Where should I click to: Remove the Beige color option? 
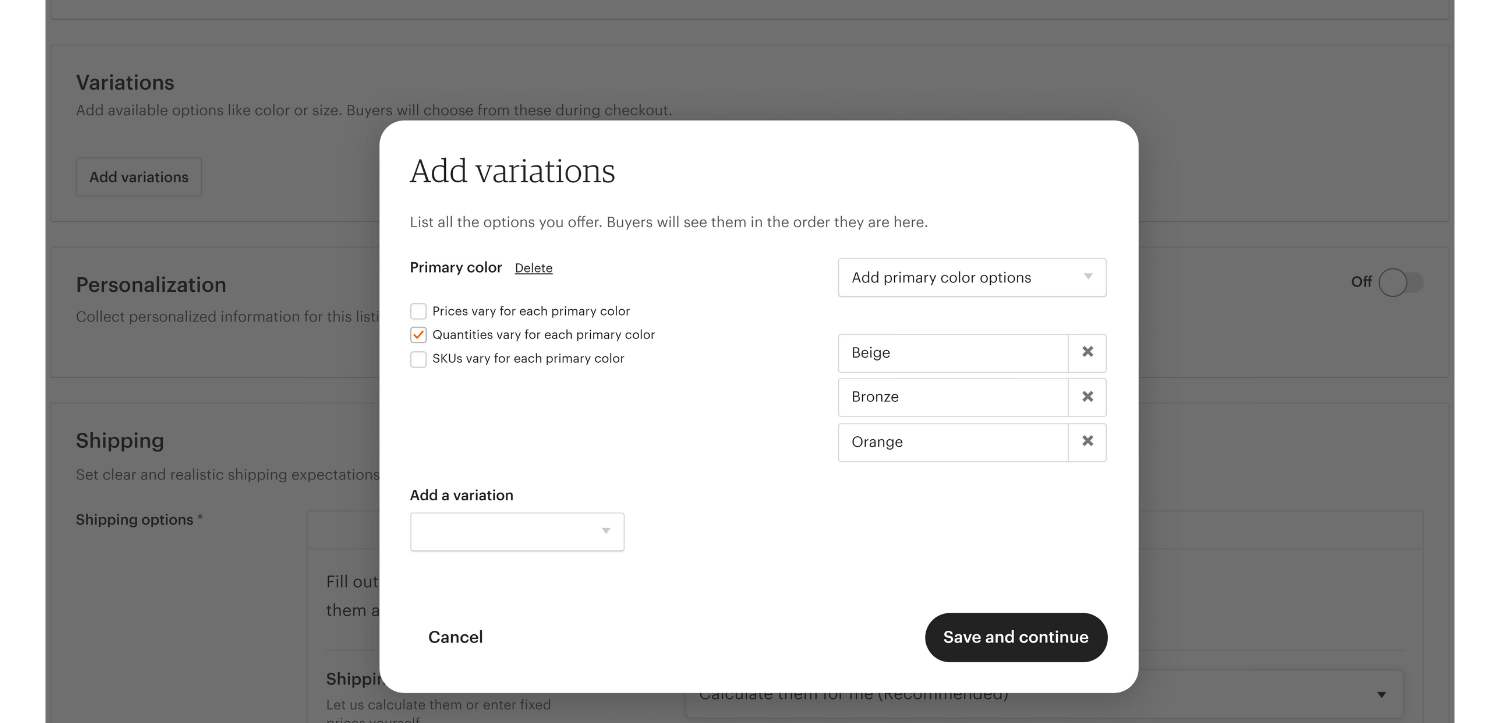pyautogui.click(x=1087, y=353)
